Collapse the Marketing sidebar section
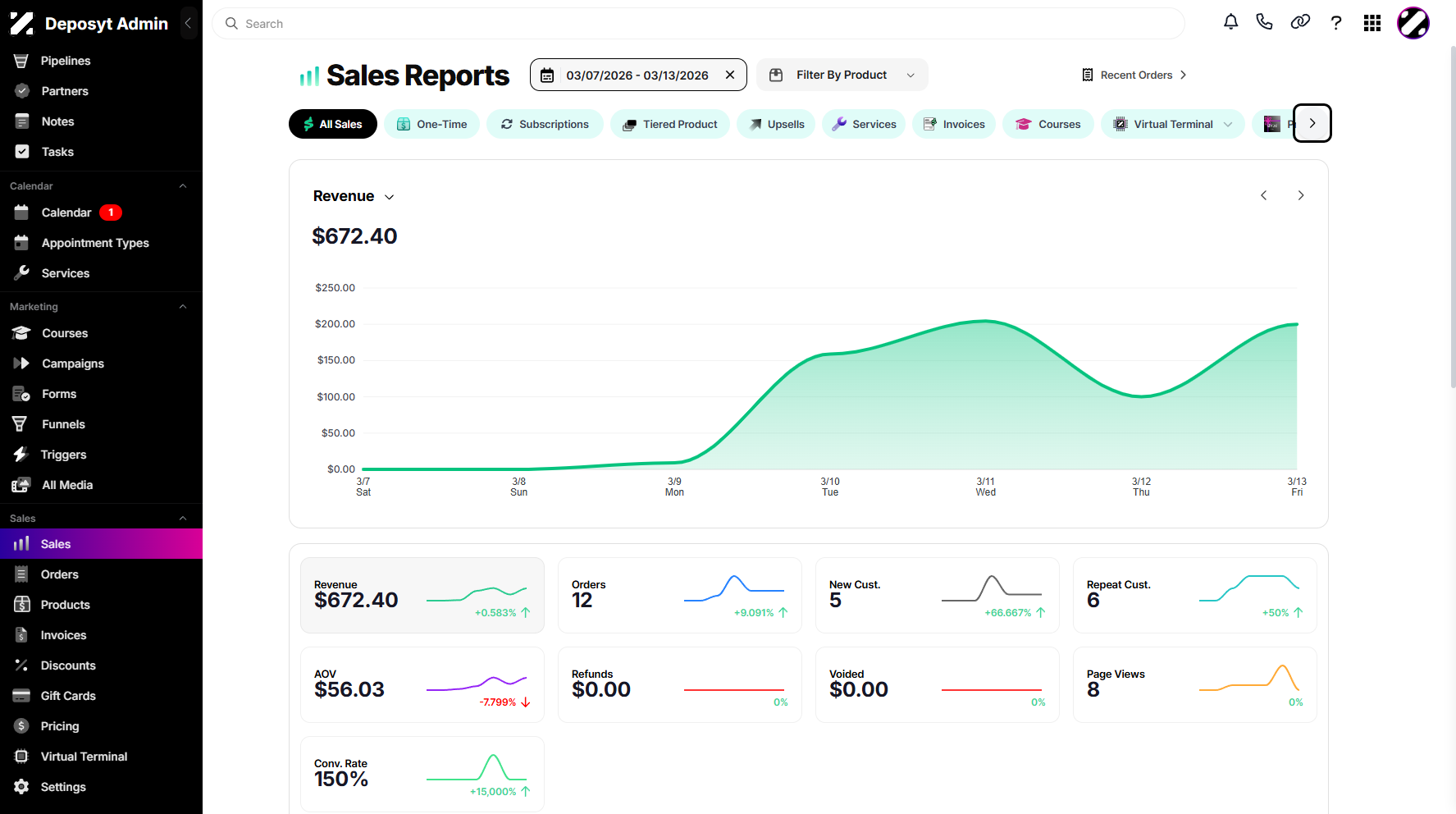This screenshot has width=1456, height=814. pyautogui.click(x=183, y=307)
